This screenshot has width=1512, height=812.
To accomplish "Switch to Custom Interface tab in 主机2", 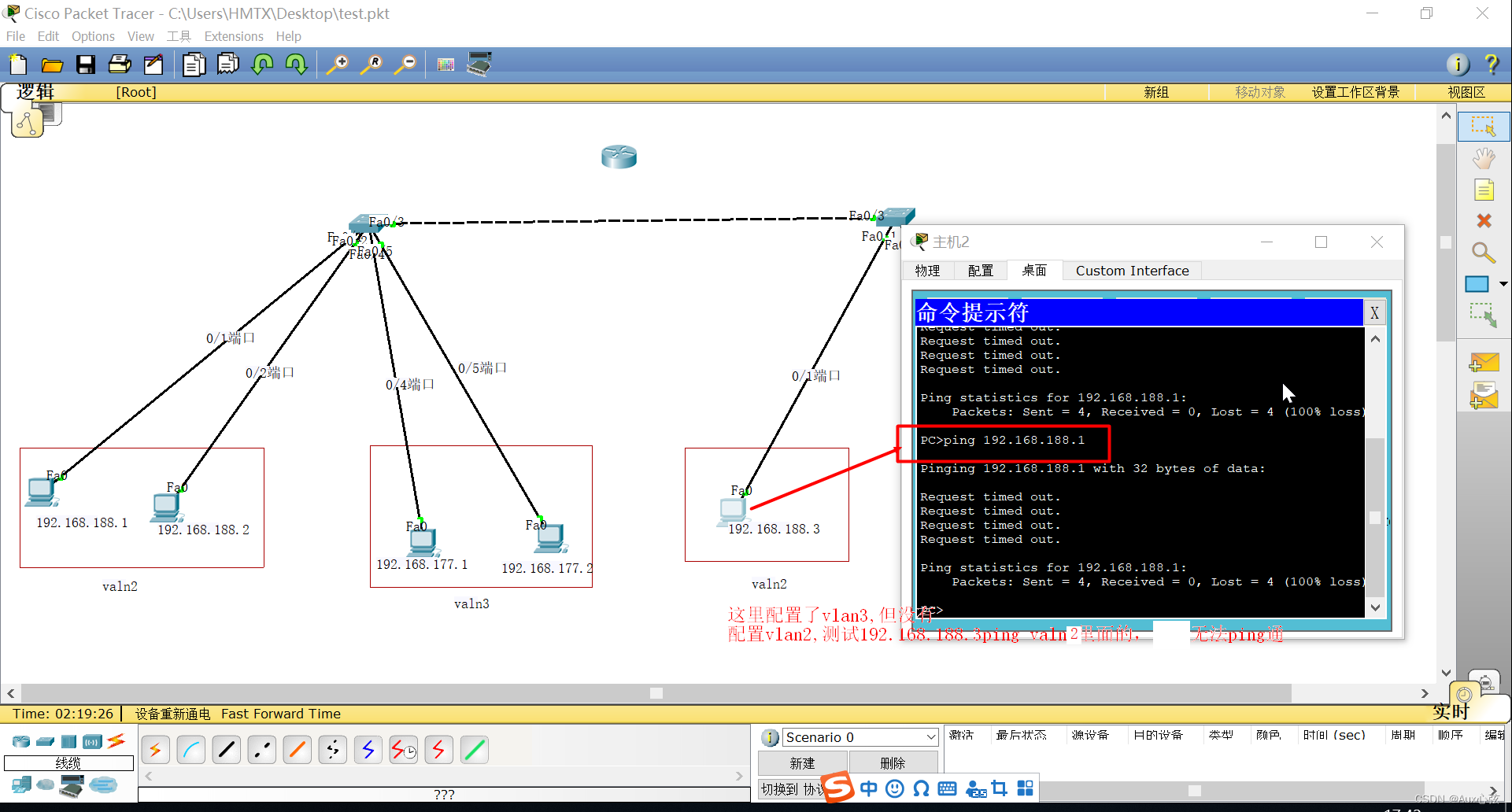I will pyautogui.click(x=1132, y=271).
